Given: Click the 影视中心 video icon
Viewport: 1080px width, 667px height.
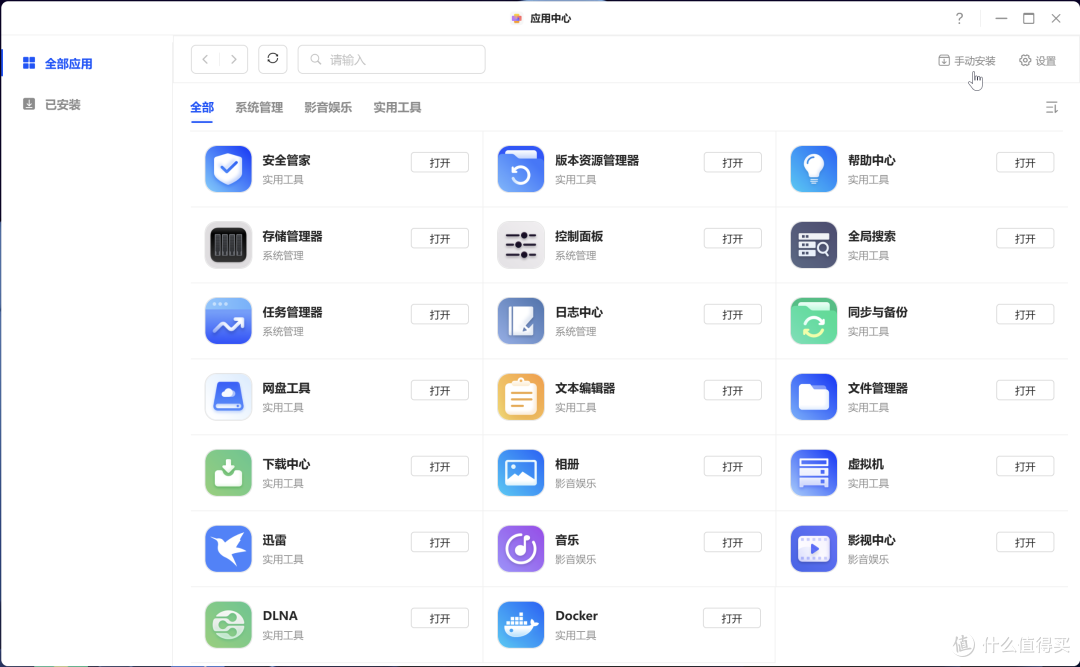Looking at the screenshot, I should coord(813,548).
